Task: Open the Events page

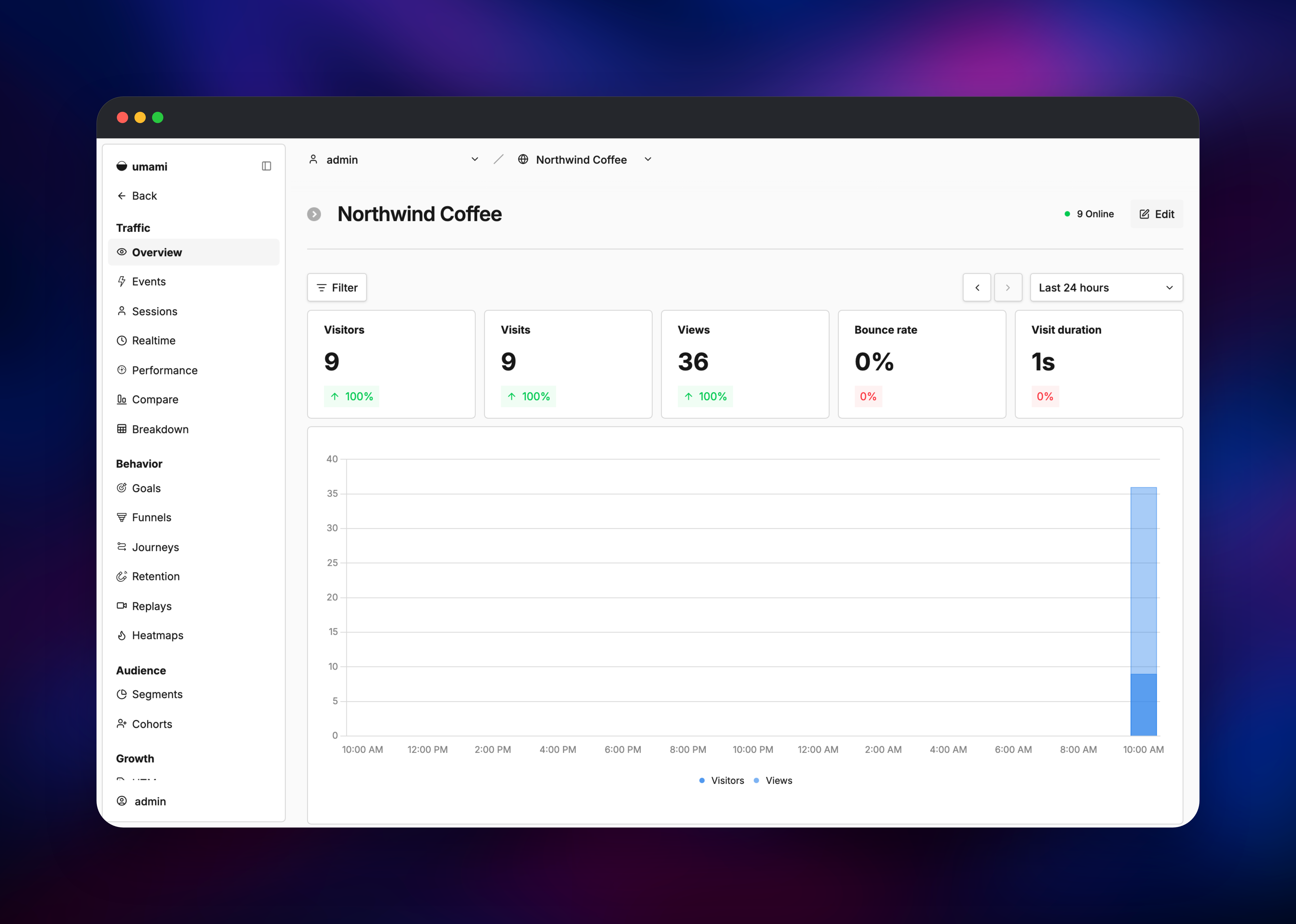Action: [194, 282]
